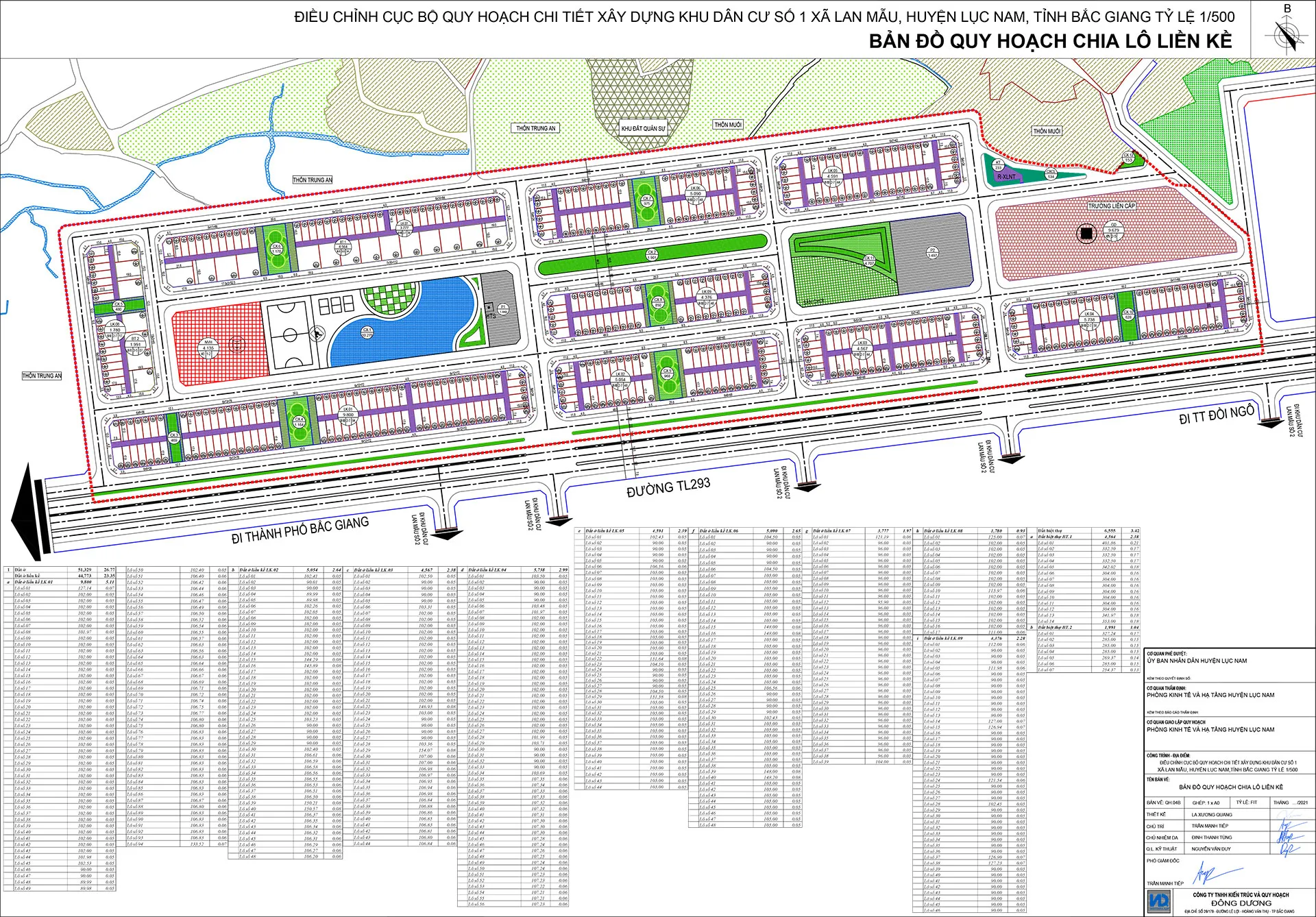1316x917 pixels.
Task: Click the north compass arrow symbol
Action: [1287, 36]
